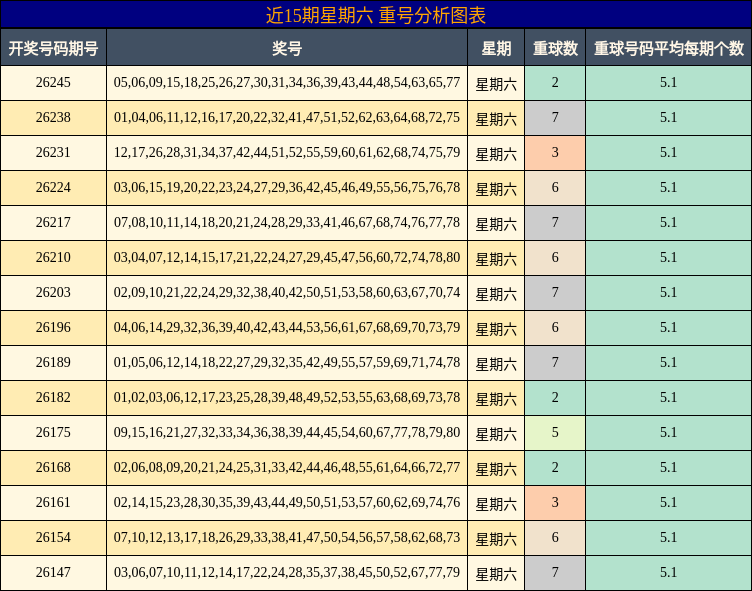Click the 开奖号码期号 column header
752x591 pixels.
(x=53, y=48)
